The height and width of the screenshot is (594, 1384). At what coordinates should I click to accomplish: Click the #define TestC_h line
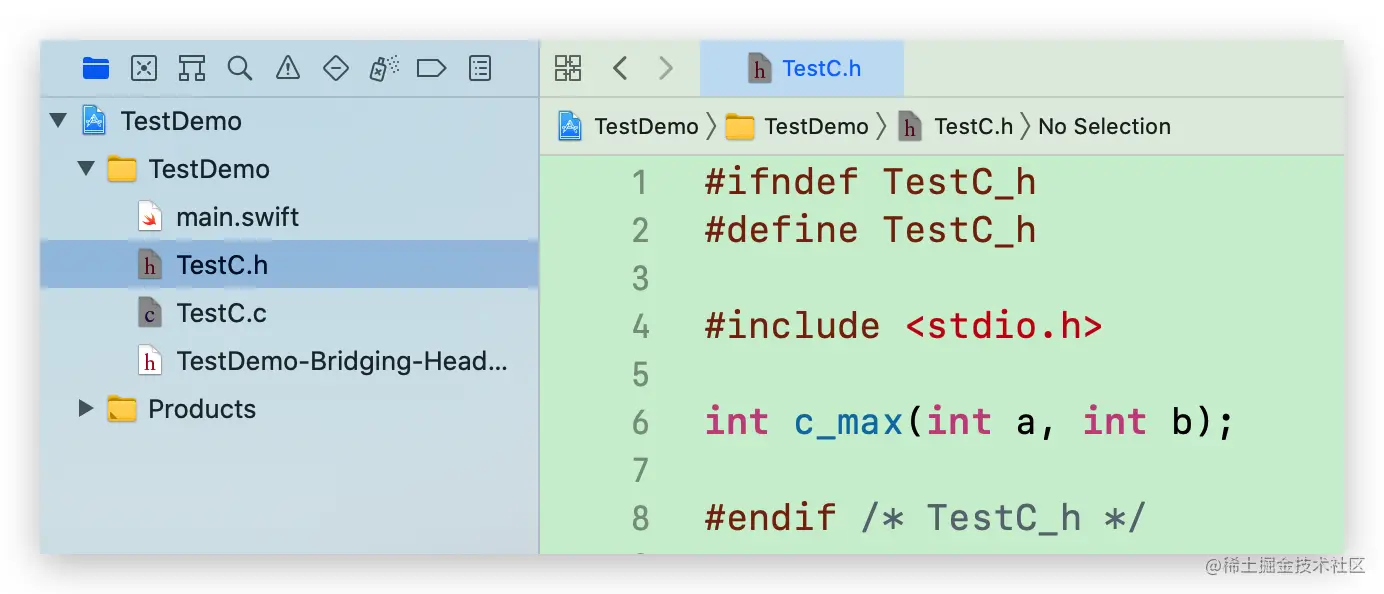tap(870, 231)
